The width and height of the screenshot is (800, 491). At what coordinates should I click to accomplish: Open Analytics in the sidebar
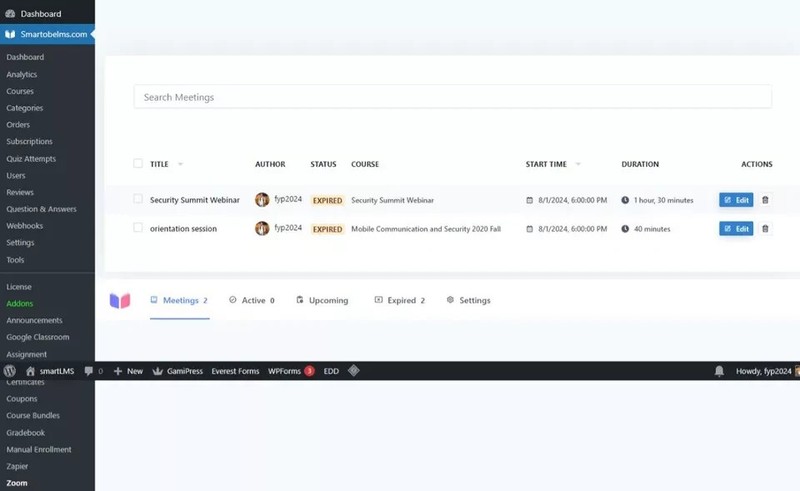[22, 75]
